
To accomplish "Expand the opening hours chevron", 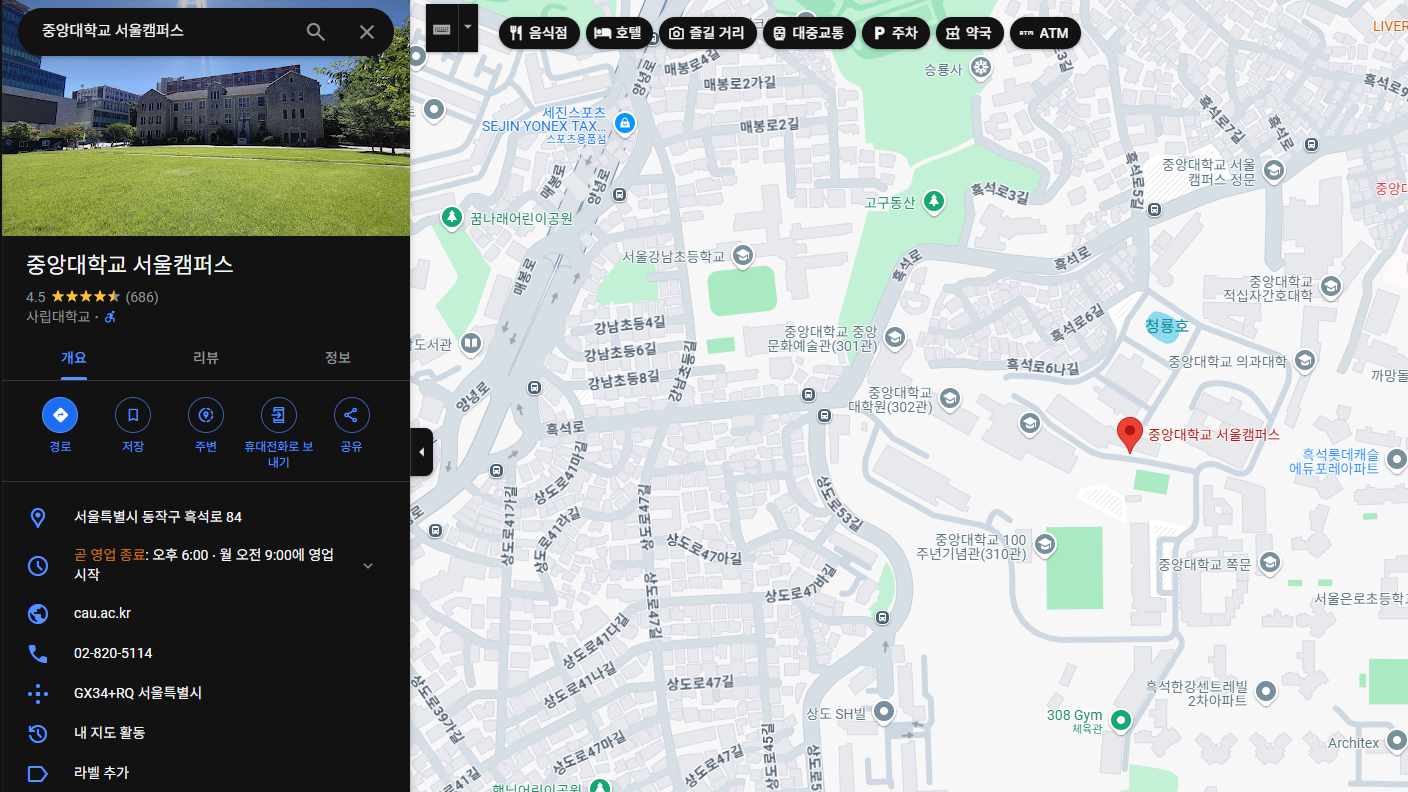I will (x=368, y=566).
